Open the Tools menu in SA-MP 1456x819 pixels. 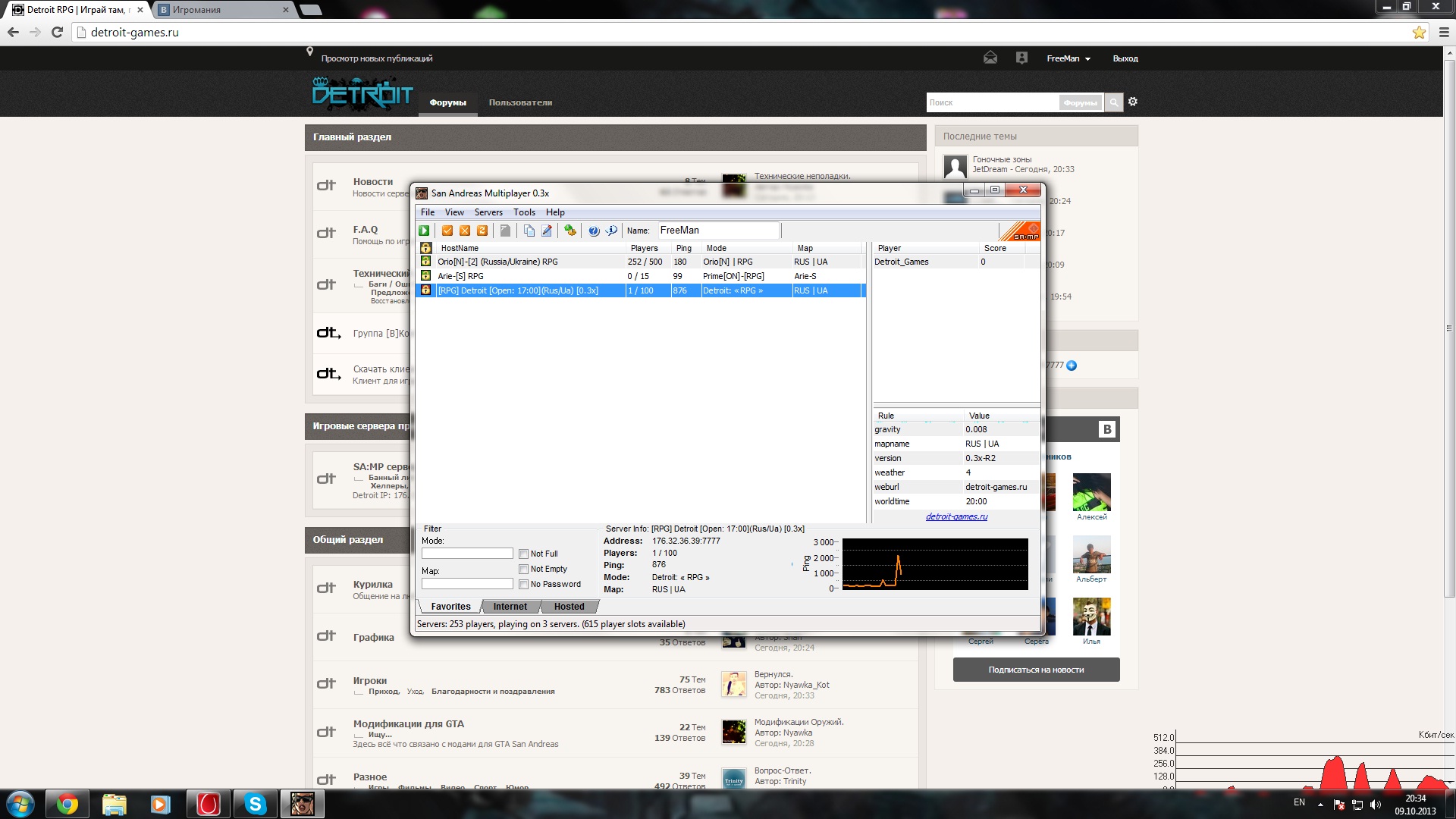click(524, 212)
